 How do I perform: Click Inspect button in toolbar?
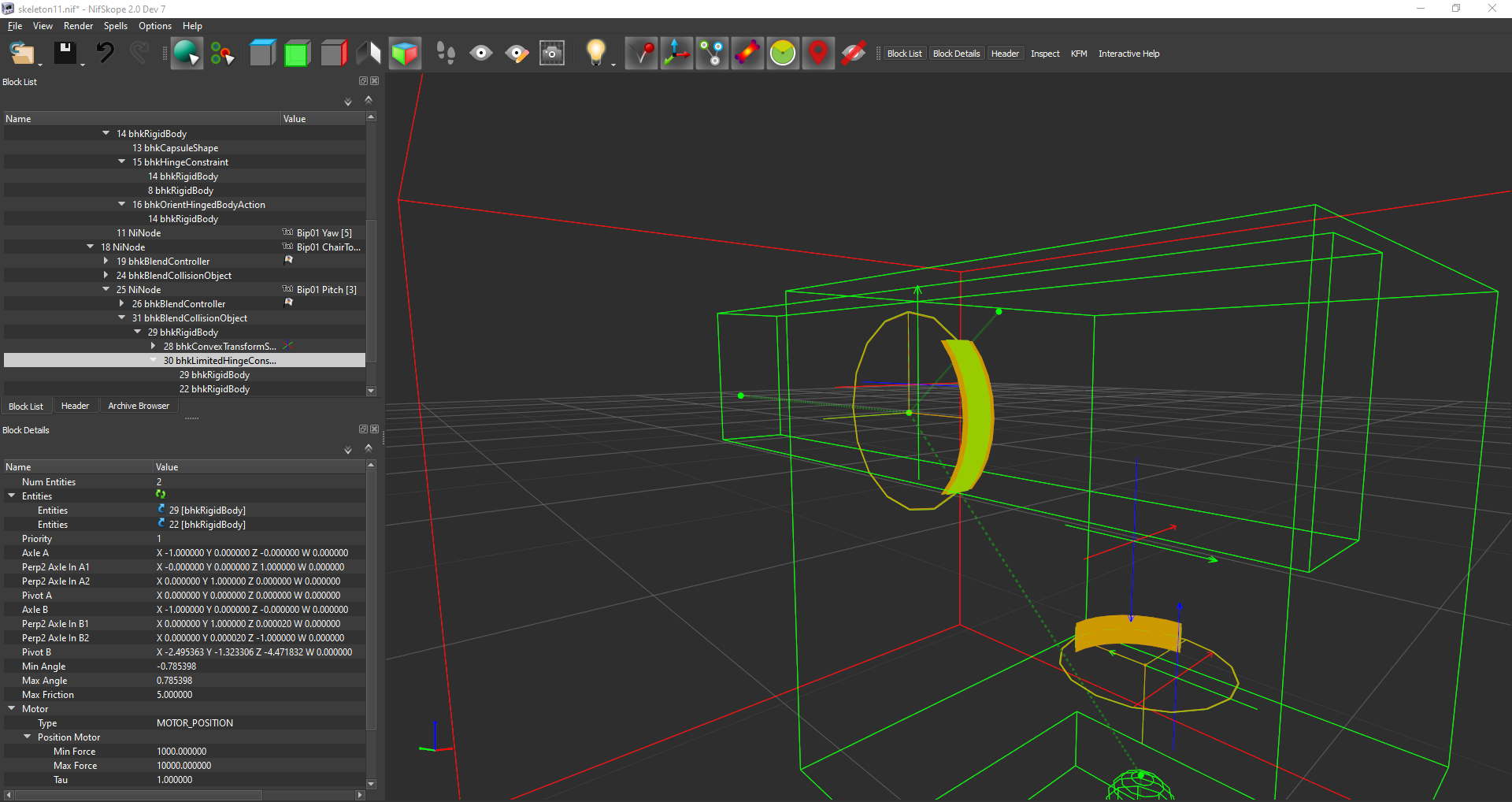click(x=1045, y=54)
